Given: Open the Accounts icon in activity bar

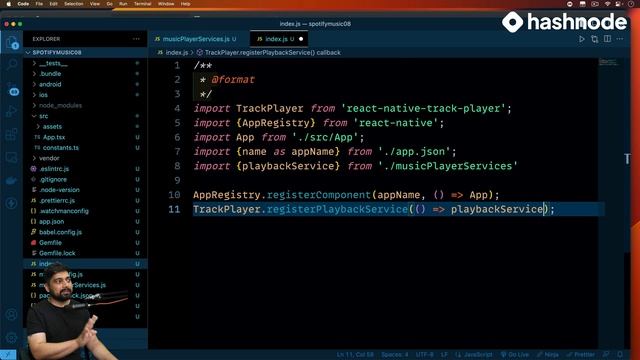Looking at the screenshot, I should point(11,314).
